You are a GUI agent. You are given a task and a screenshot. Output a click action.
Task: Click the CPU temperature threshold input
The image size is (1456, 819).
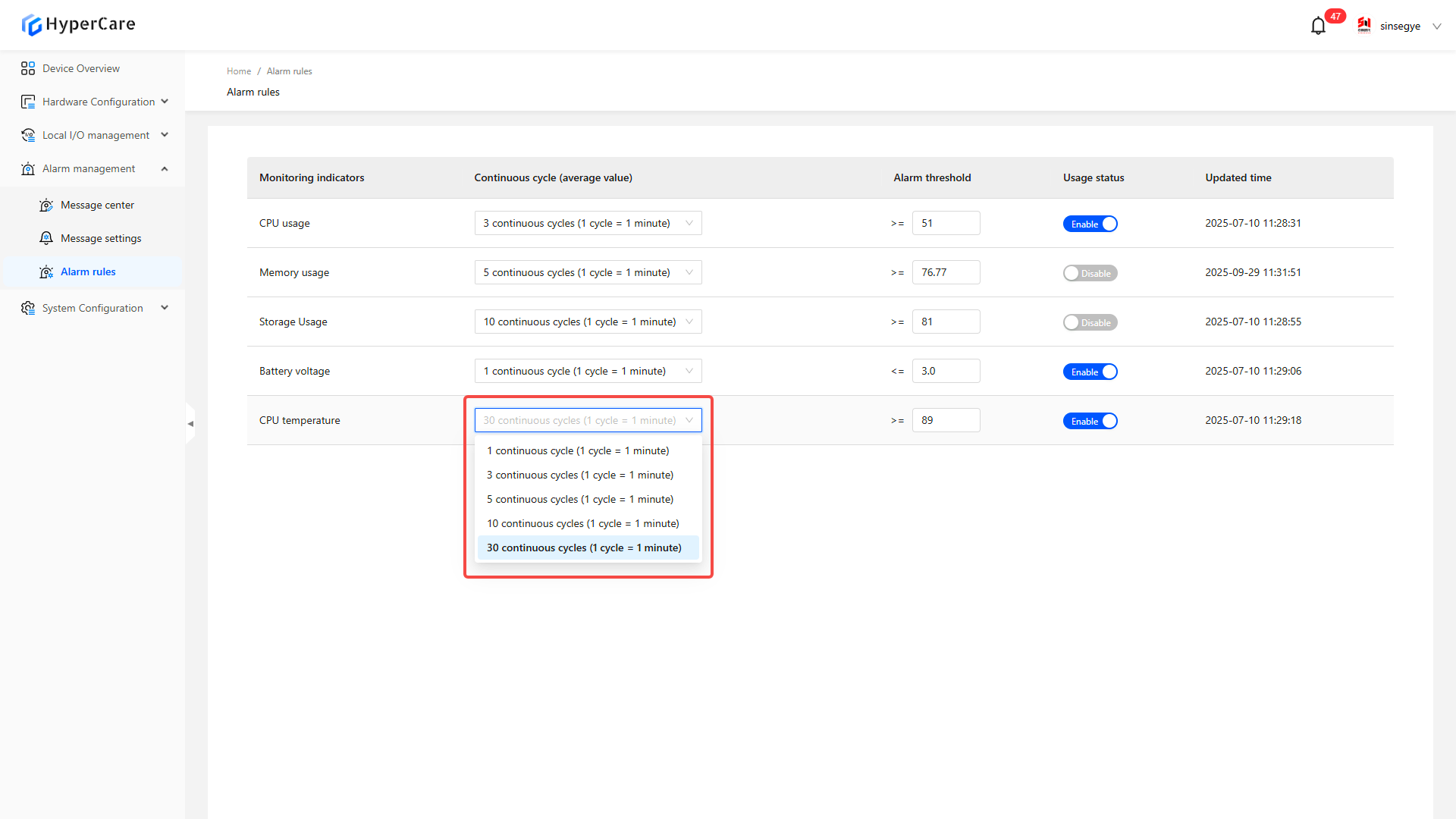tap(946, 420)
